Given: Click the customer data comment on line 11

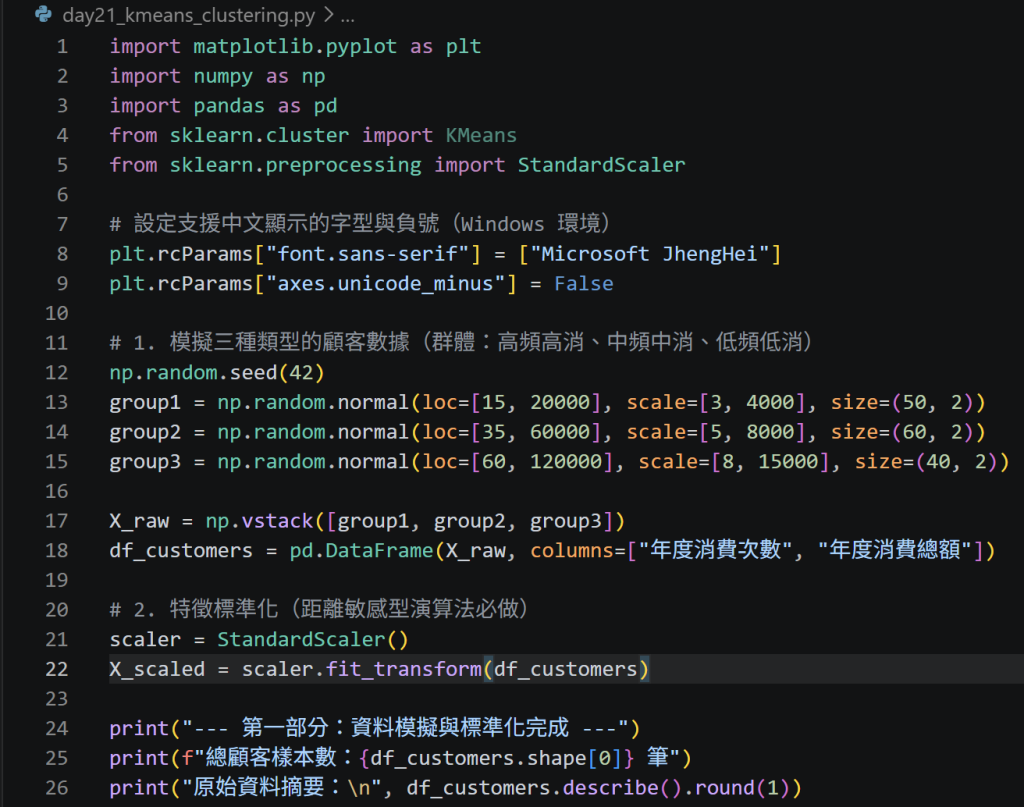Looking at the screenshot, I should click(461, 342).
